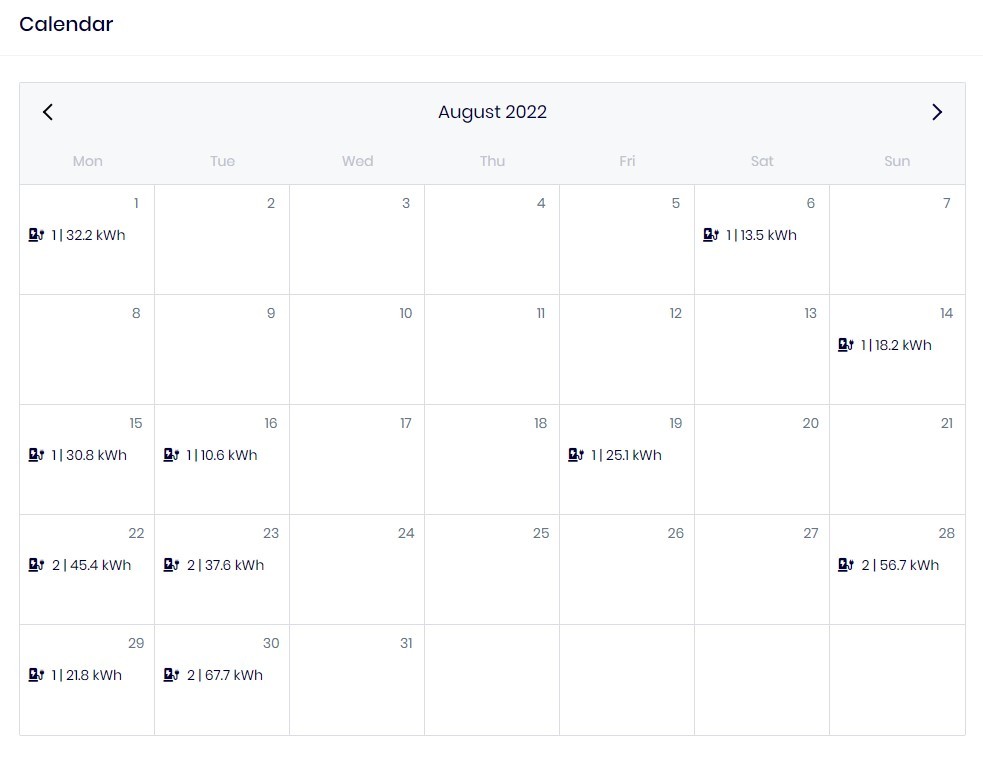Click charging station icon on August 28
The image size is (983, 757).
pyautogui.click(x=846, y=565)
